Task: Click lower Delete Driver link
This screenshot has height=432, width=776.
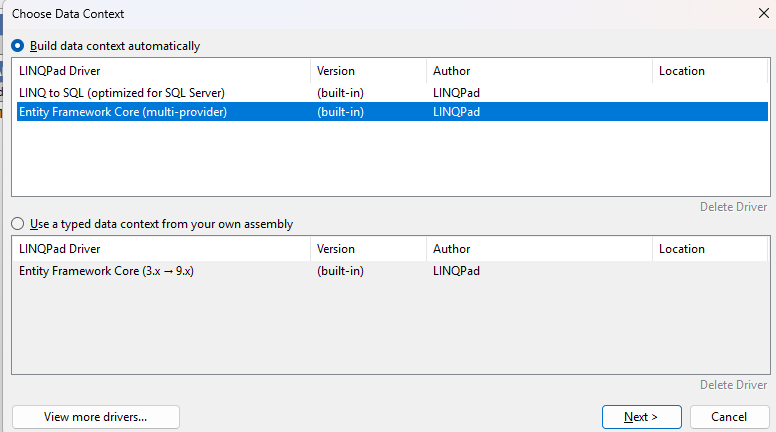Action: click(x=733, y=385)
